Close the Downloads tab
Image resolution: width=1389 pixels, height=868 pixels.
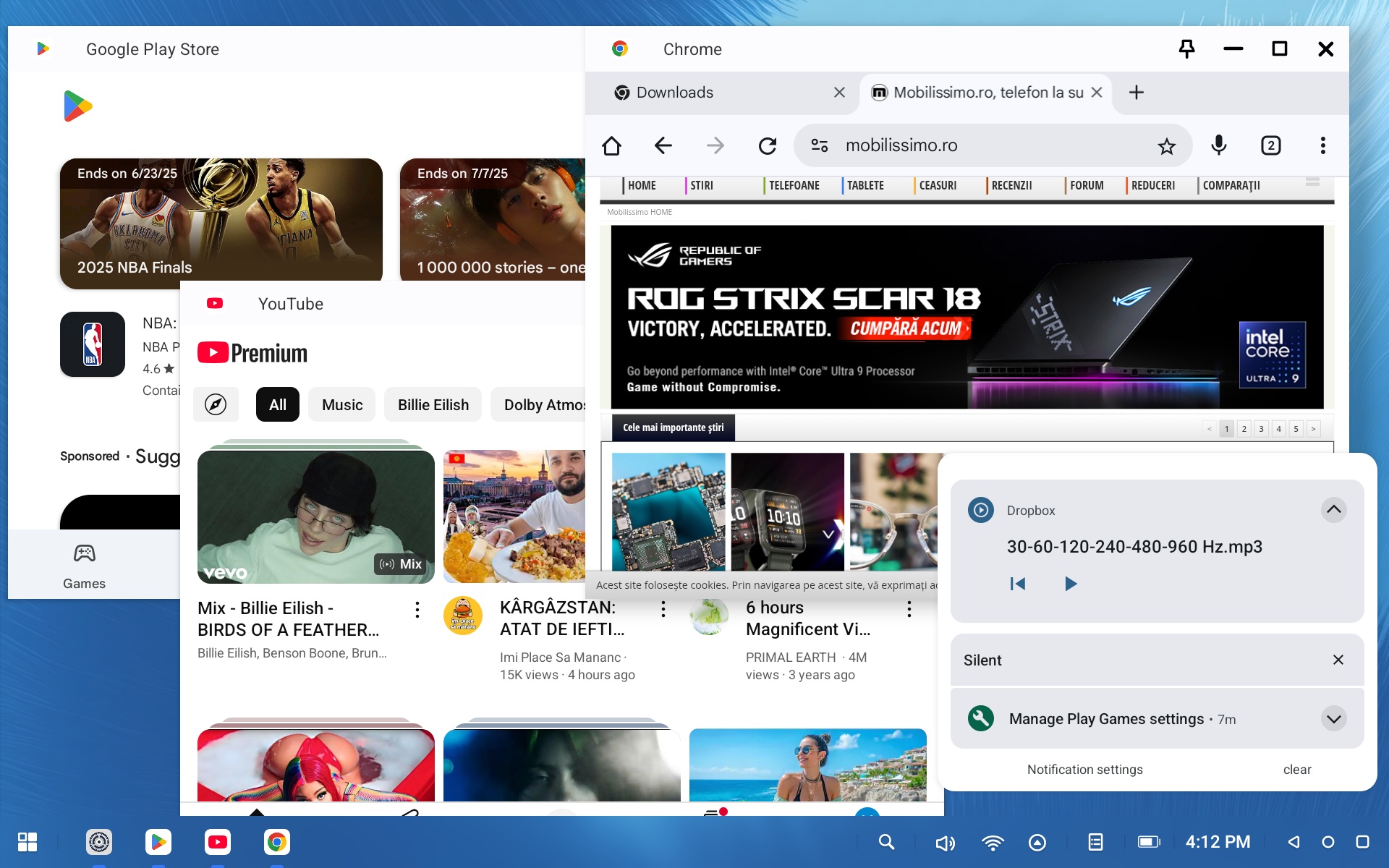click(x=839, y=93)
